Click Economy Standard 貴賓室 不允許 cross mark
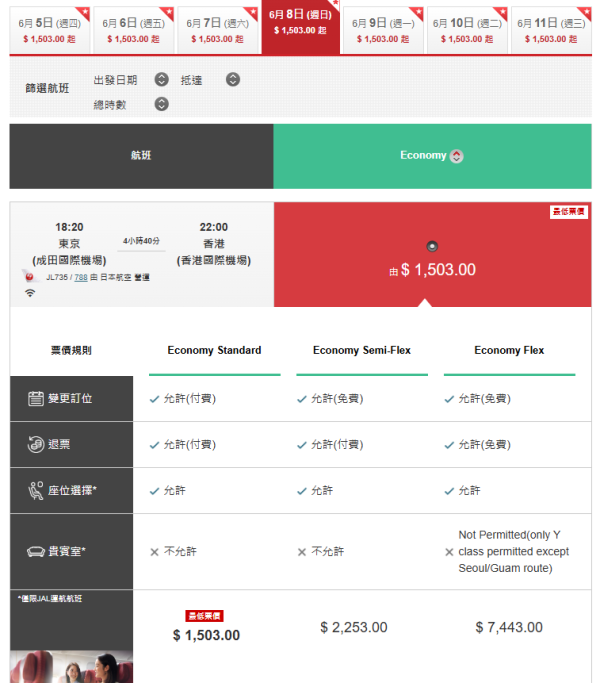The width and height of the screenshot is (600, 683). pos(154,552)
